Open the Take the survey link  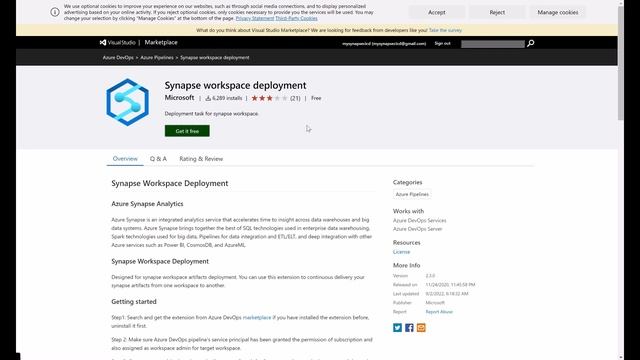click(445, 30)
